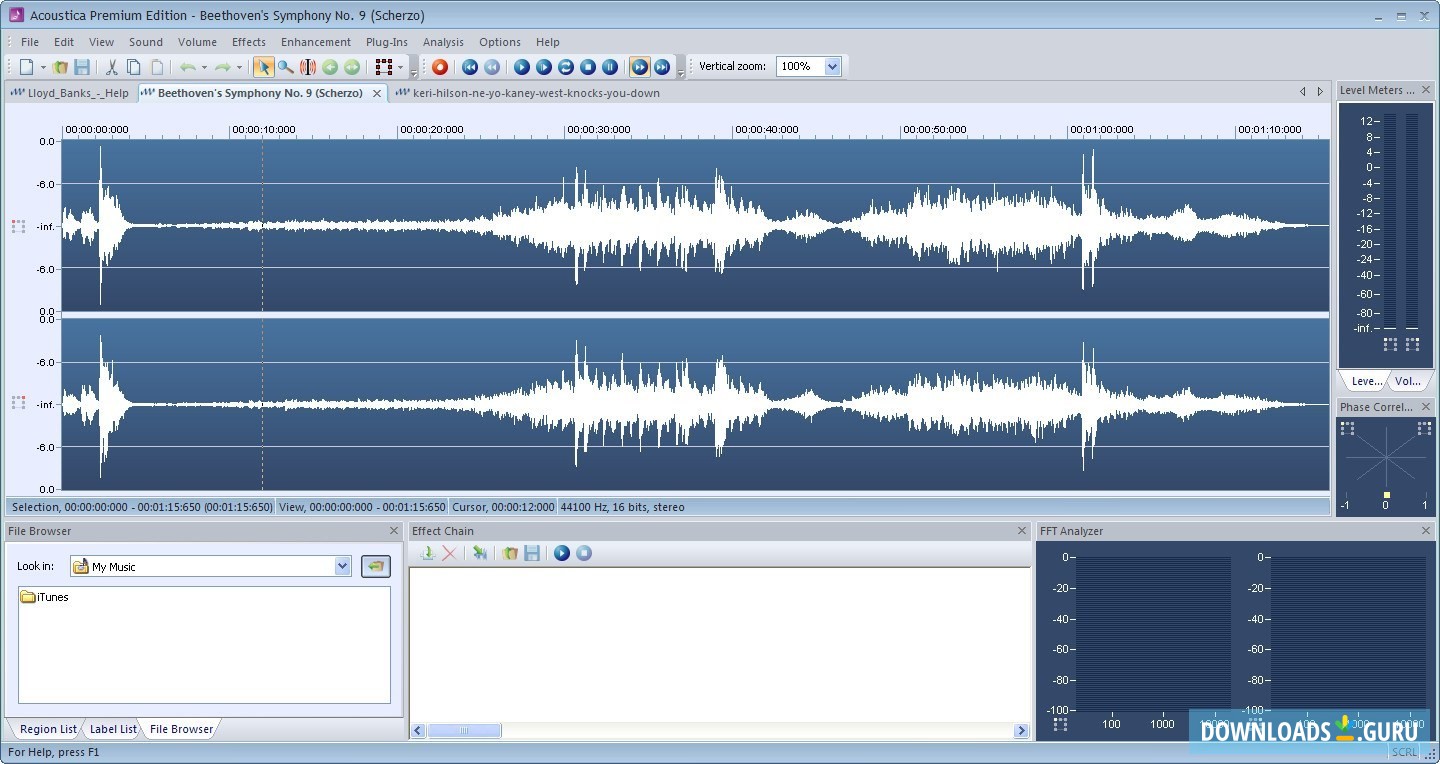Select the zoom magnifier tool
The height and width of the screenshot is (764, 1440).
point(286,67)
